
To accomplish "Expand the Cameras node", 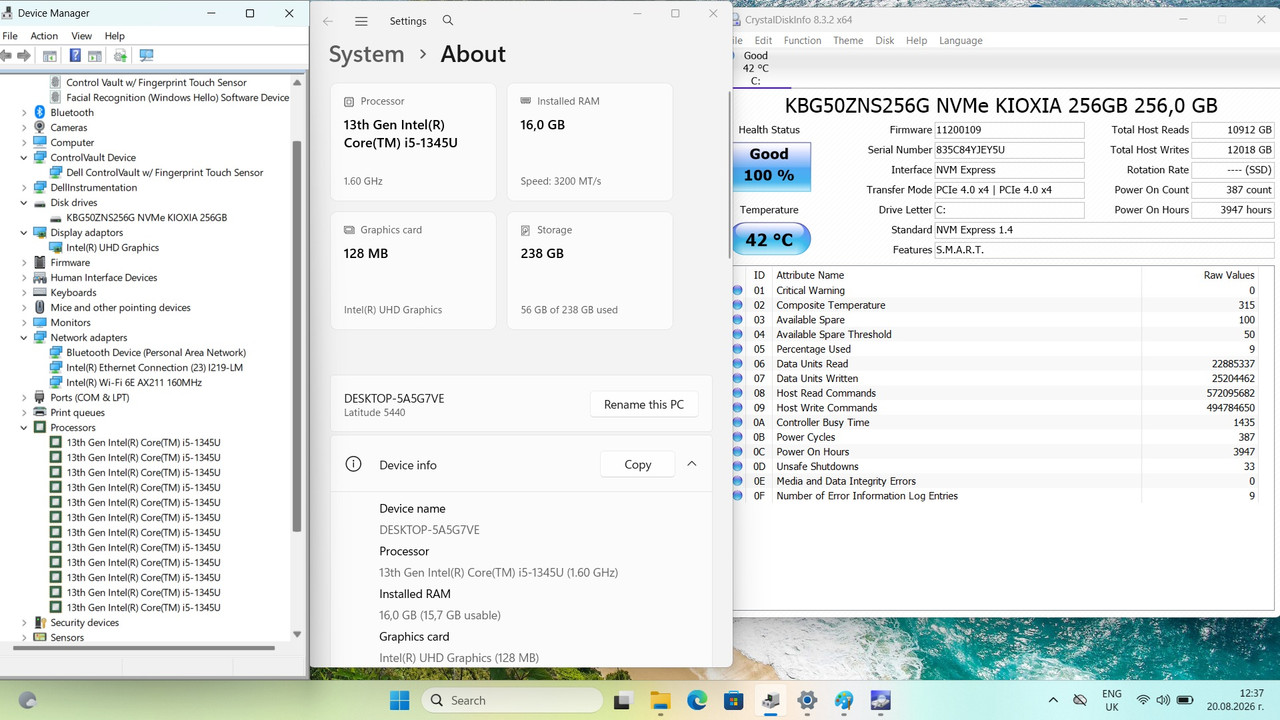I will click(24, 127).
